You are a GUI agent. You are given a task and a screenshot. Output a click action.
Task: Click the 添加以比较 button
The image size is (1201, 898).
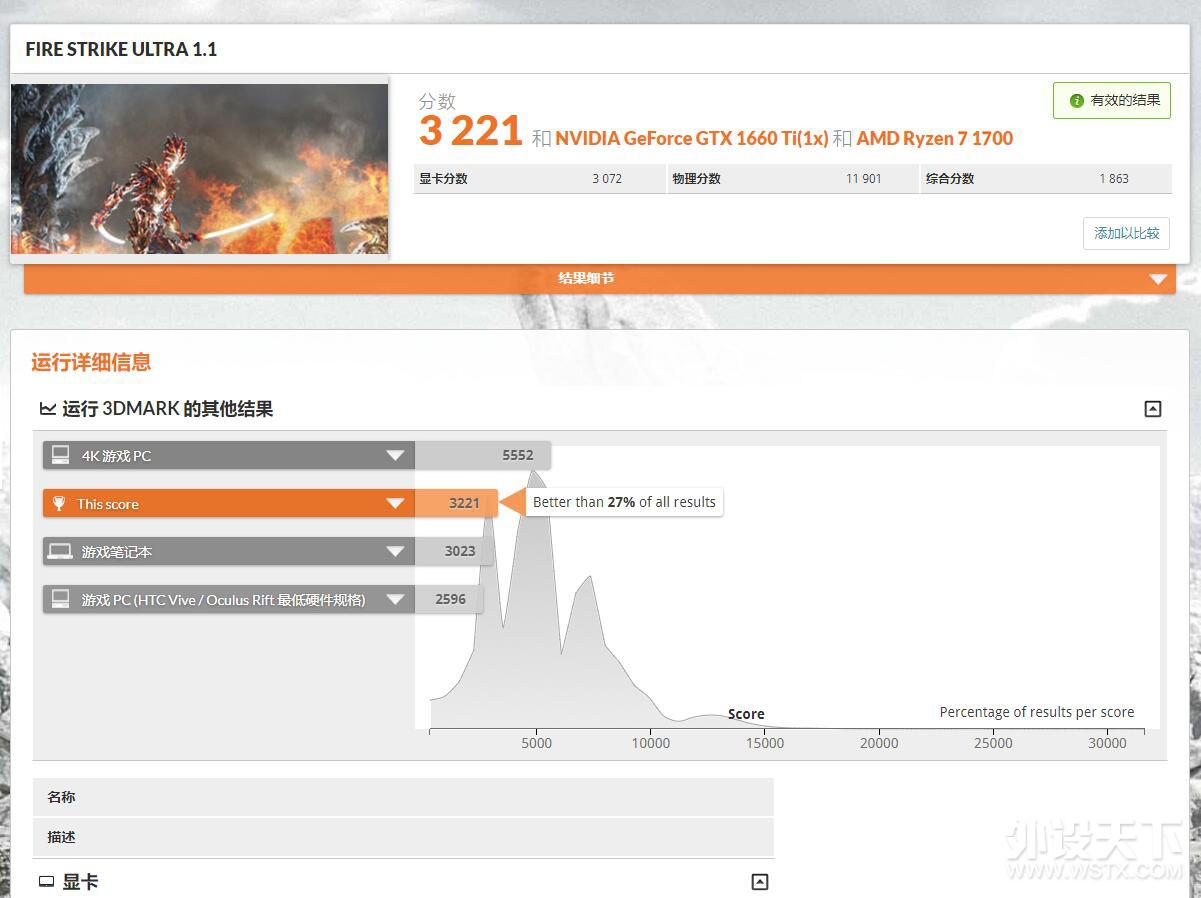pos(1126,233)
